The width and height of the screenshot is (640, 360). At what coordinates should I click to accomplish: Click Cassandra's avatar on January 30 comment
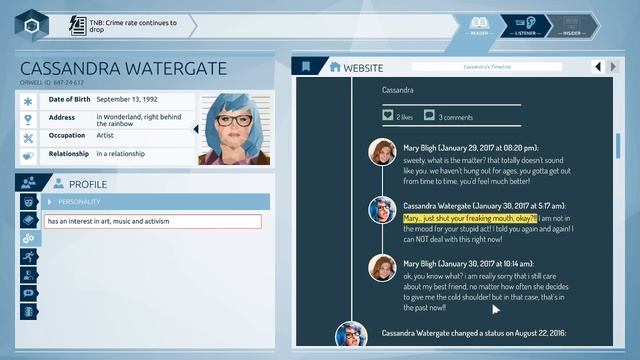click(x=382, y=210)
